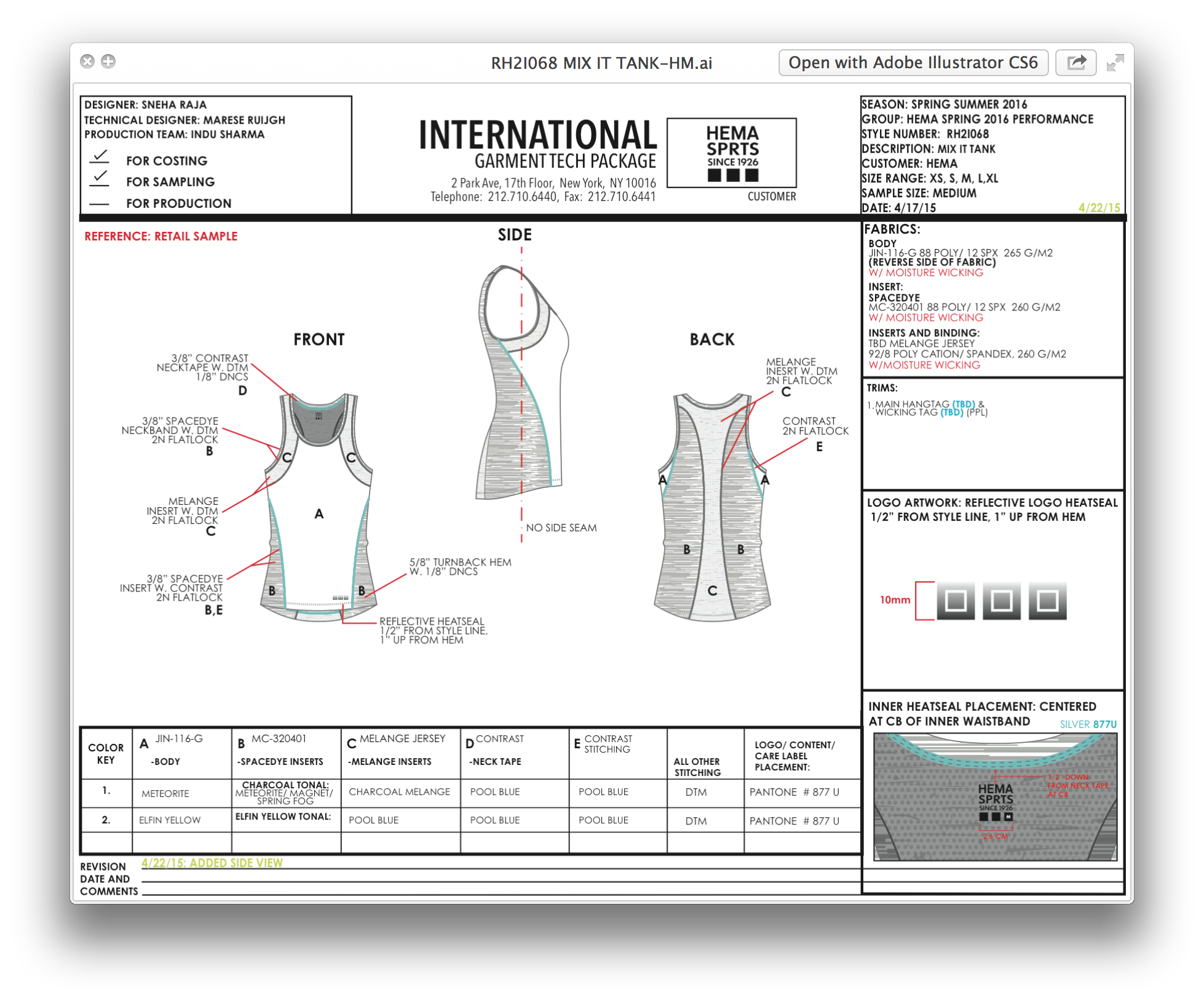The width and height of the screenshot is (1204, 1001).
Task: Click "DTM" in colorway row 2
Action: (x=696, y=821)
